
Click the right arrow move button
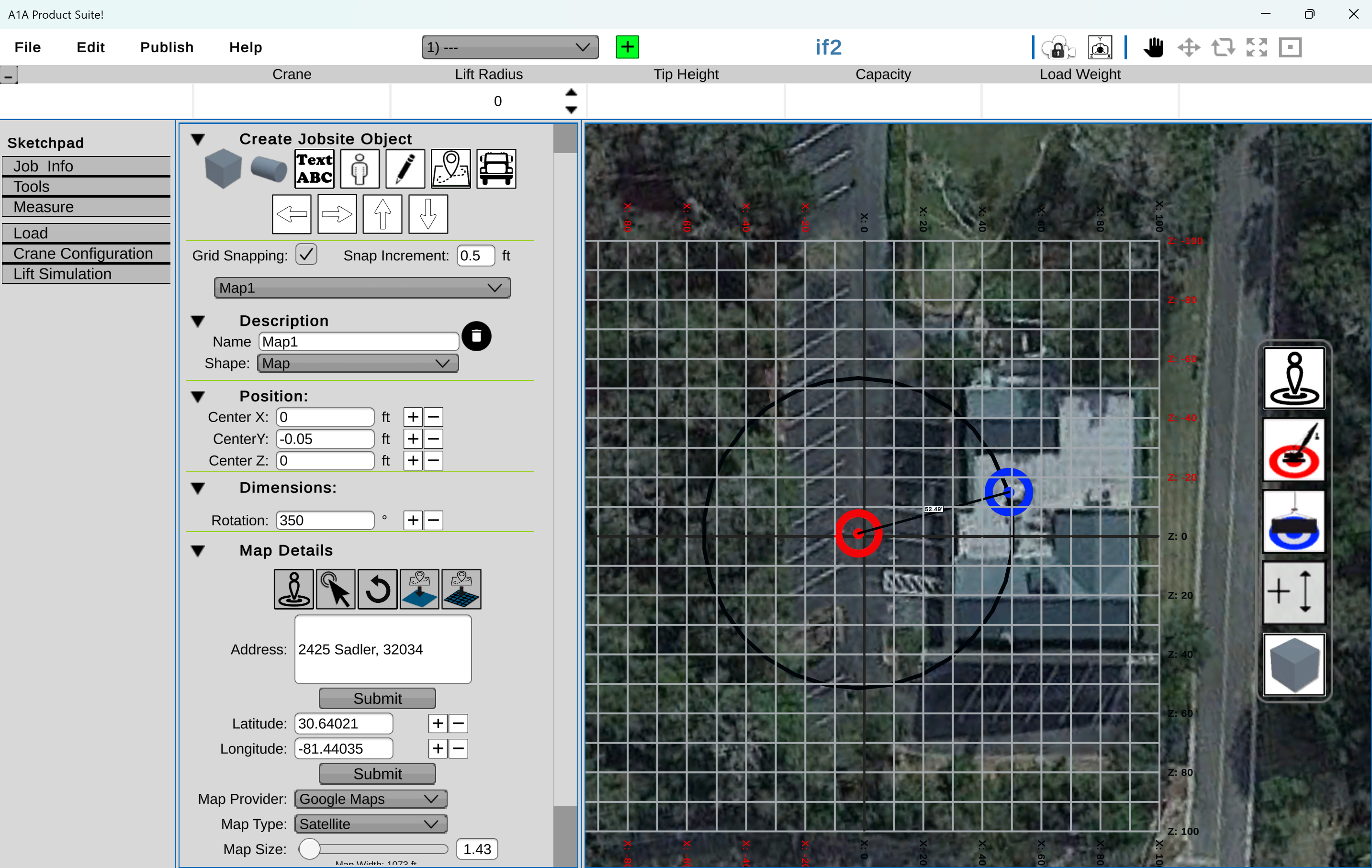[337, 214]
